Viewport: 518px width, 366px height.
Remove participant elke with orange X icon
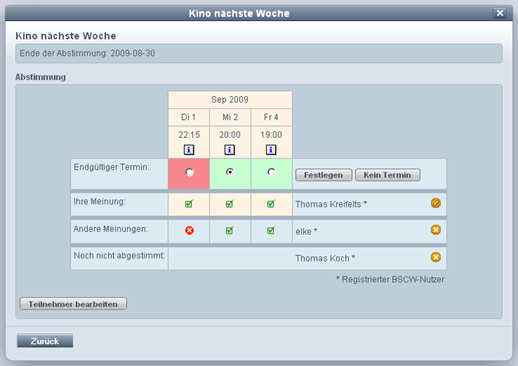click(436, 230)
